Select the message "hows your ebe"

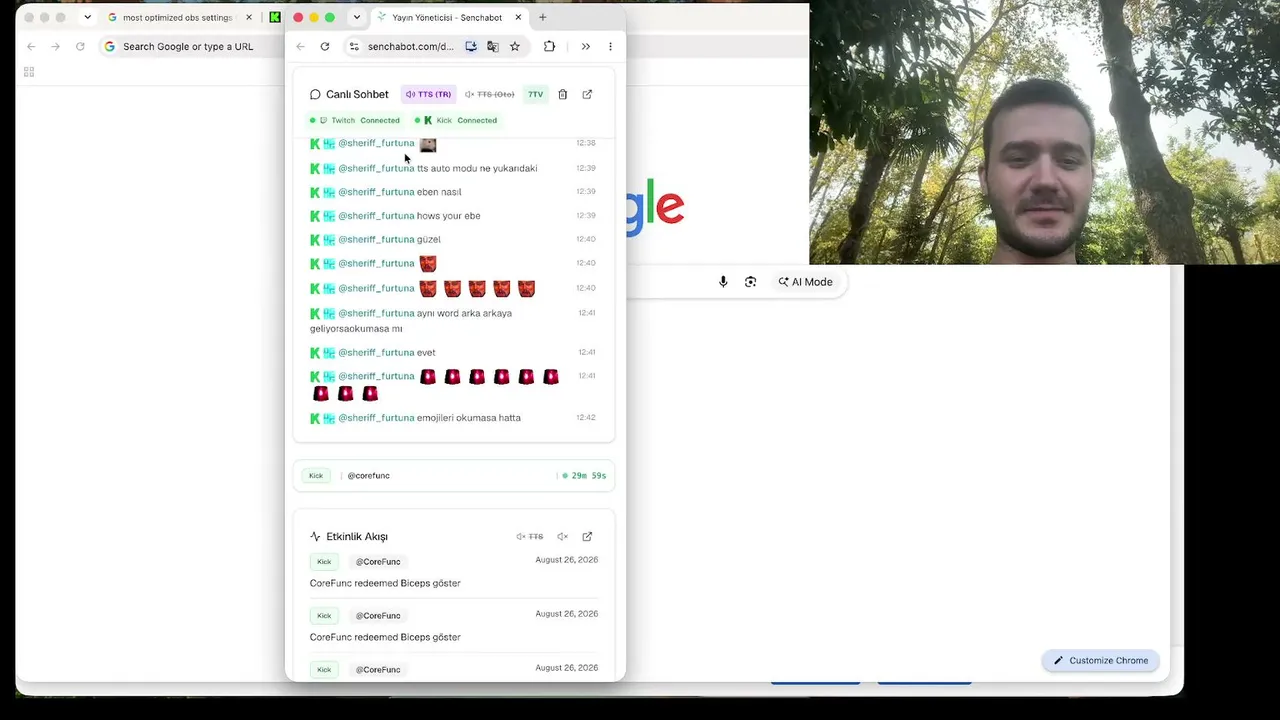tap(449, 216)
